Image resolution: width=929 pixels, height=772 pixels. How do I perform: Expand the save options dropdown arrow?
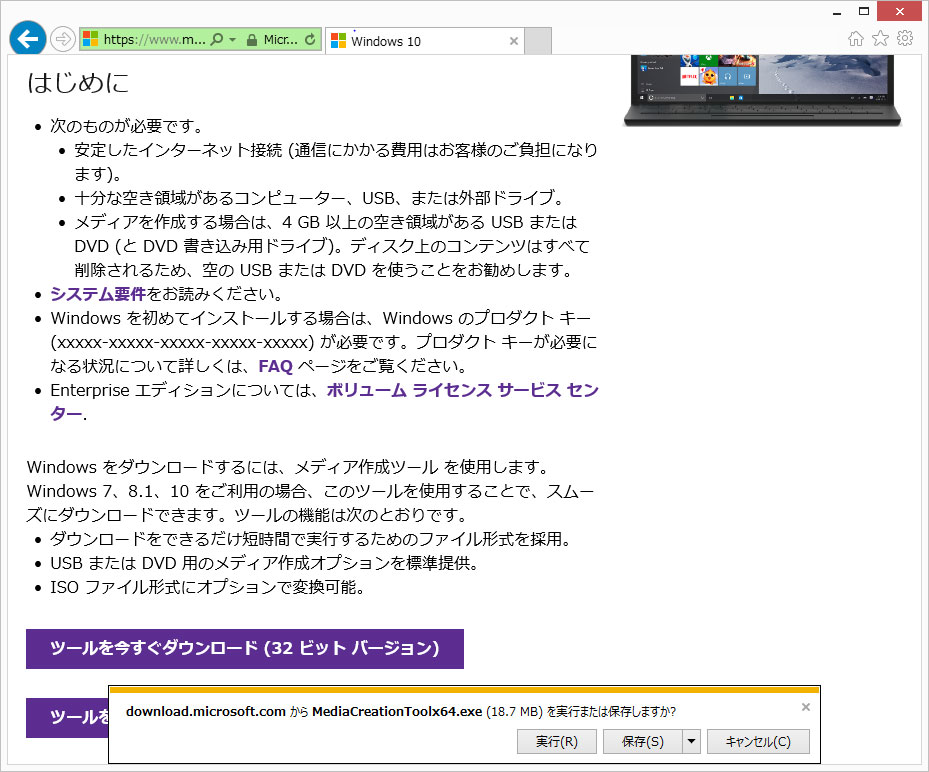point(691,741)
